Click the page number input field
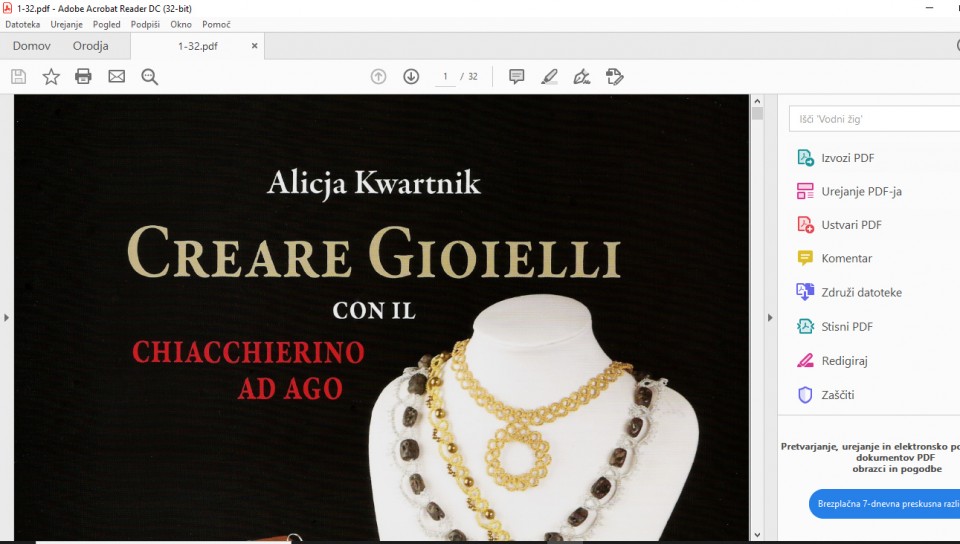Screen dimensions: 960x544 (x=445, y=76)
